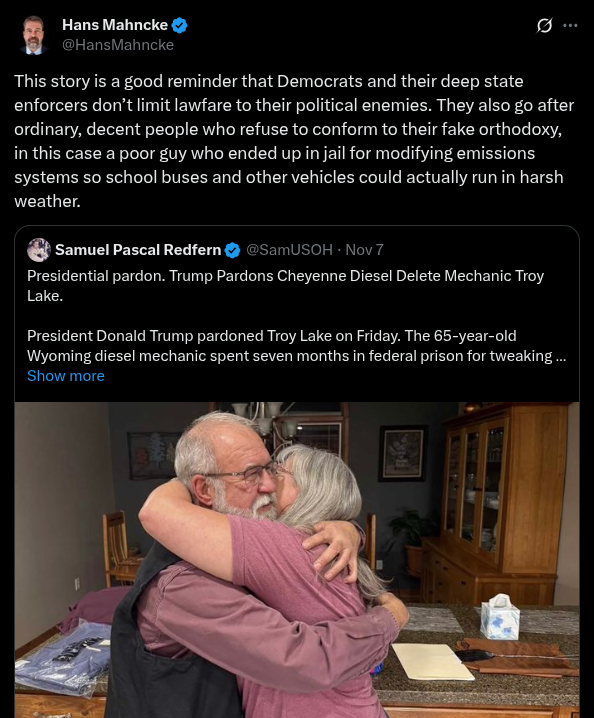Open the Nov 7 timestamp link
The image size is (594, 718).
click(x=364, y=250)
